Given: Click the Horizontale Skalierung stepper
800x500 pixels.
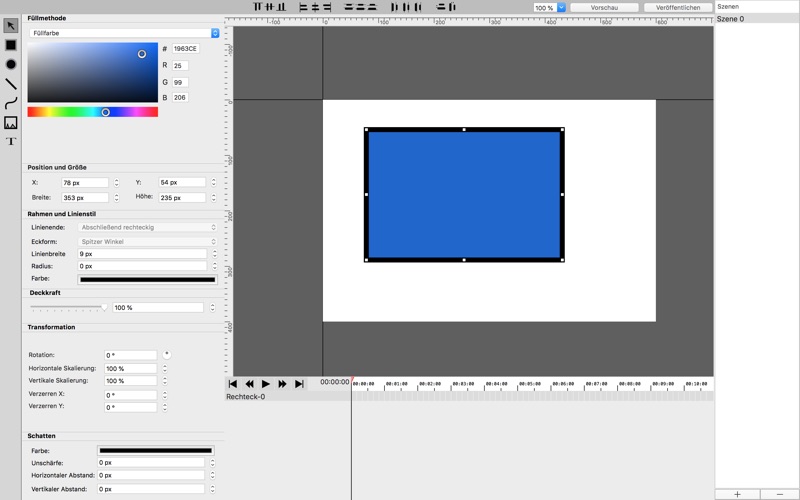Looking at the screenshot, I should tap(165, 368).
